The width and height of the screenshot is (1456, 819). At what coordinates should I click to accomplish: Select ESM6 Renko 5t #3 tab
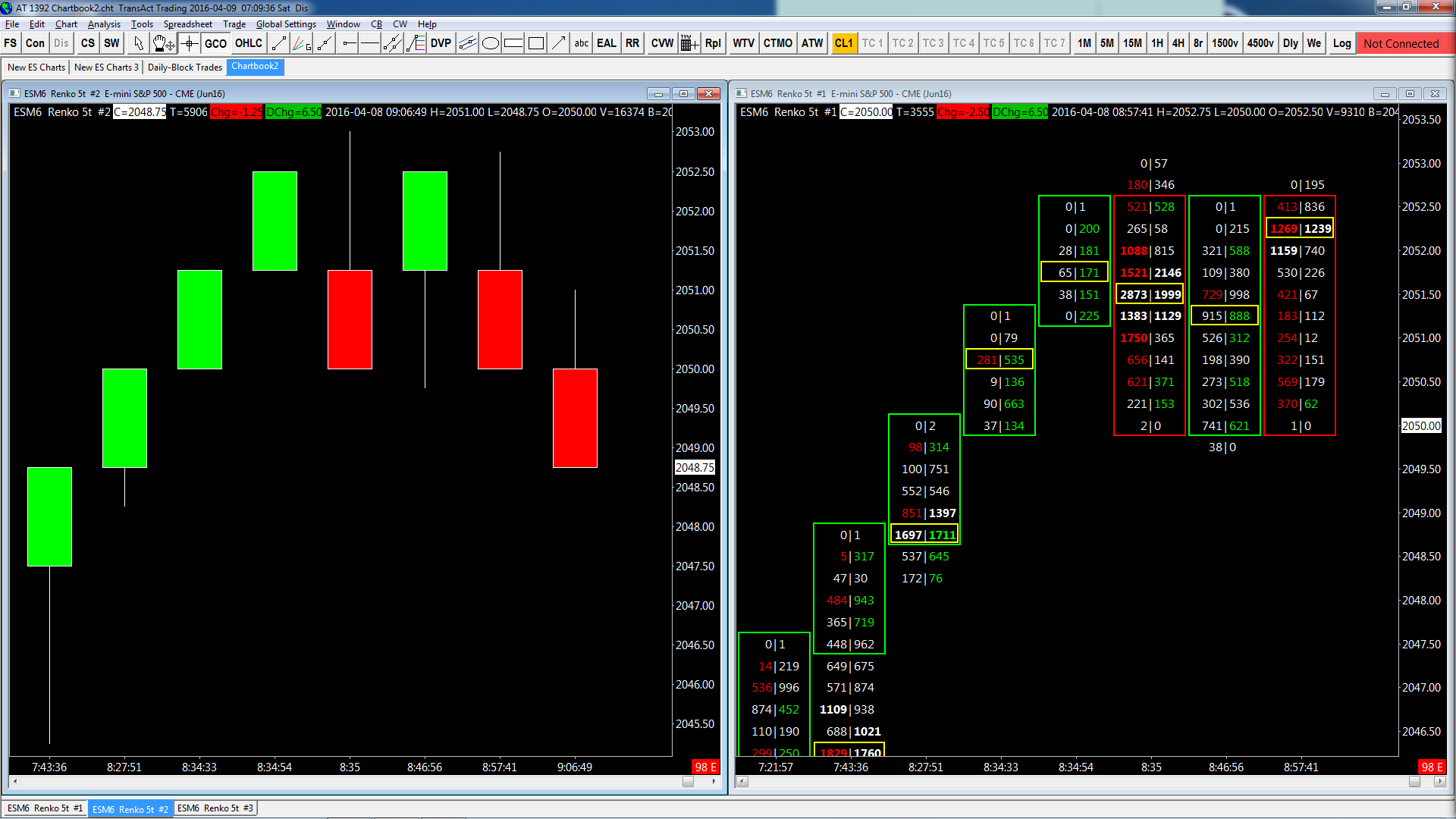coord(215,808)
